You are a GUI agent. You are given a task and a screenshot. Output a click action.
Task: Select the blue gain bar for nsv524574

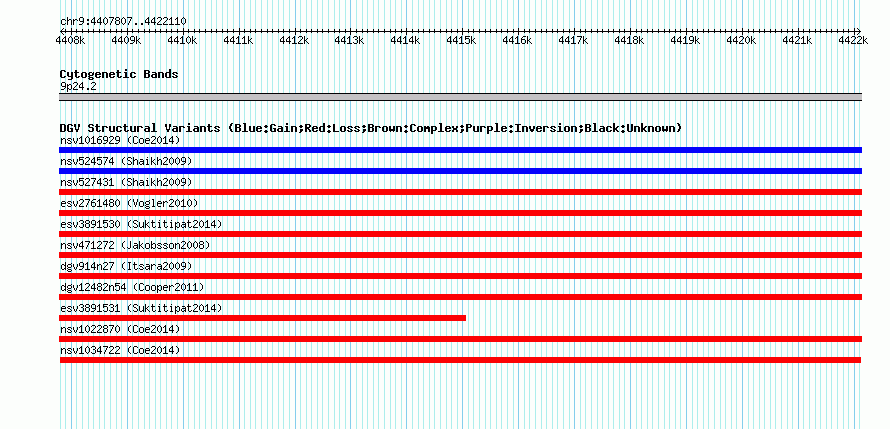pos(460,171)
